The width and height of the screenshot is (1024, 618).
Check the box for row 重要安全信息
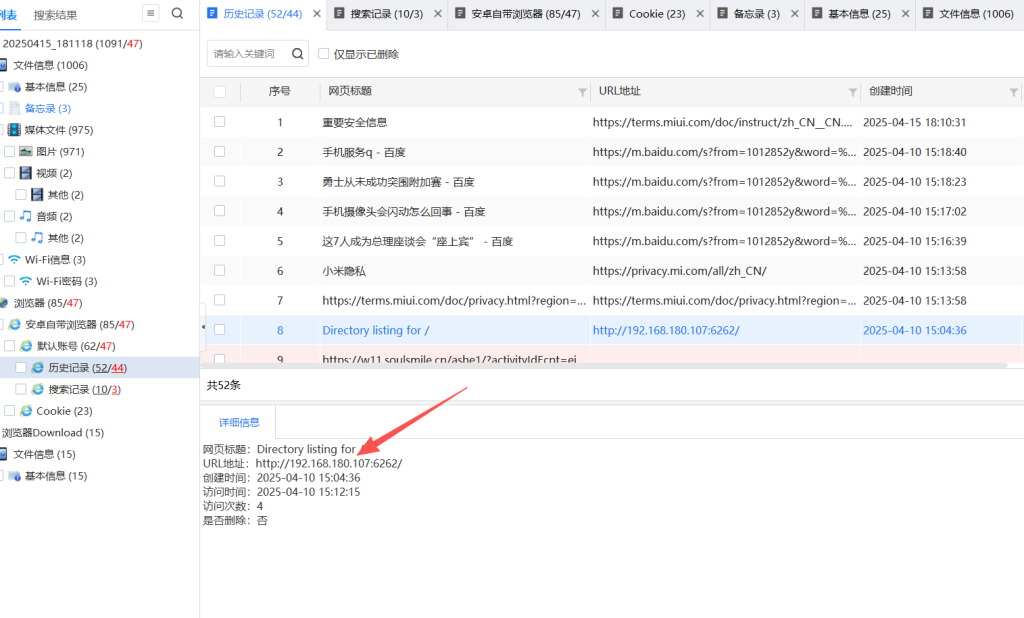(x=219, y=122)
